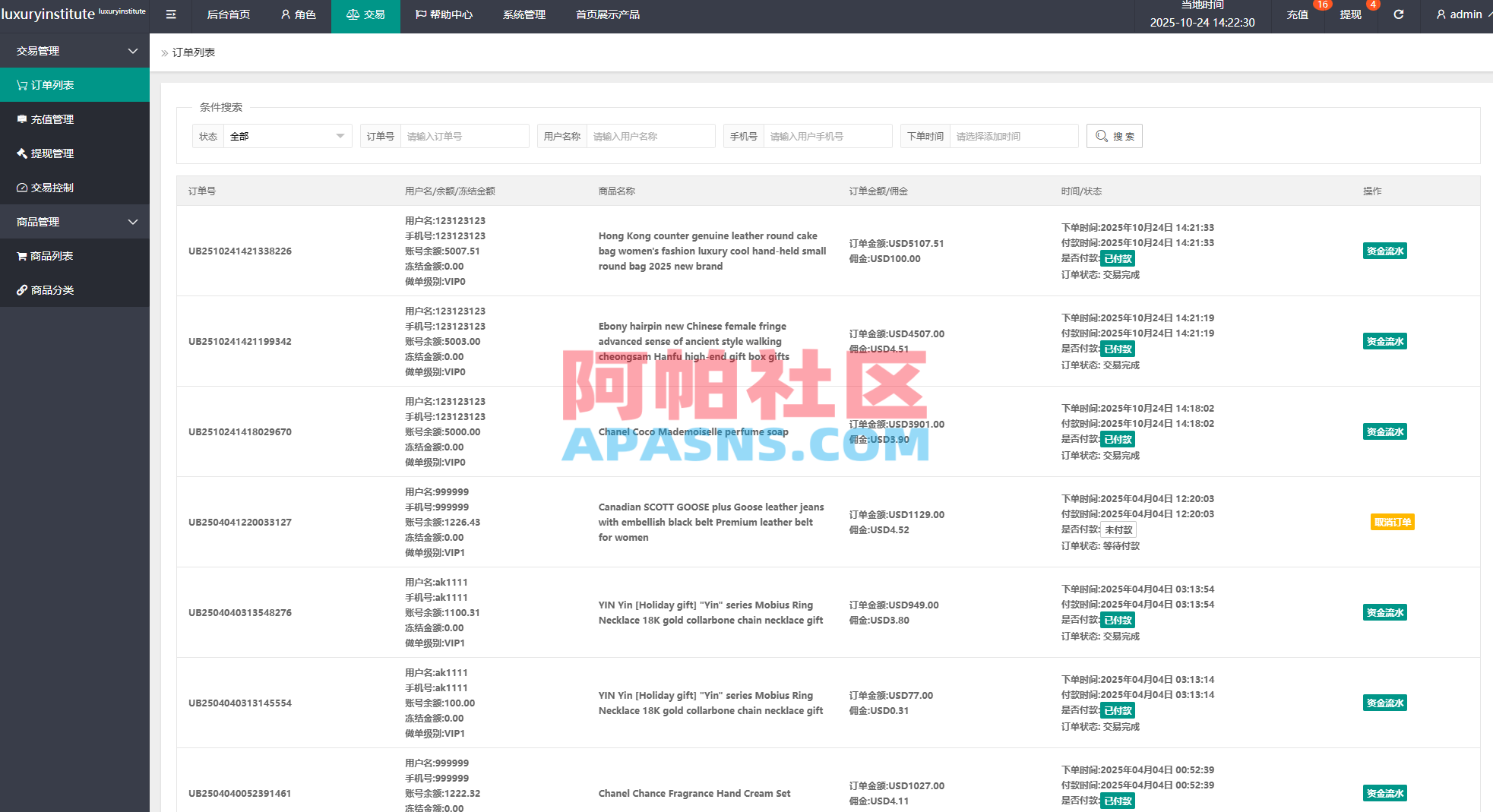Switch to the 帮助中心 menu
The width and height of the screenshot is (1493, 812).
[x=444, y=14]
